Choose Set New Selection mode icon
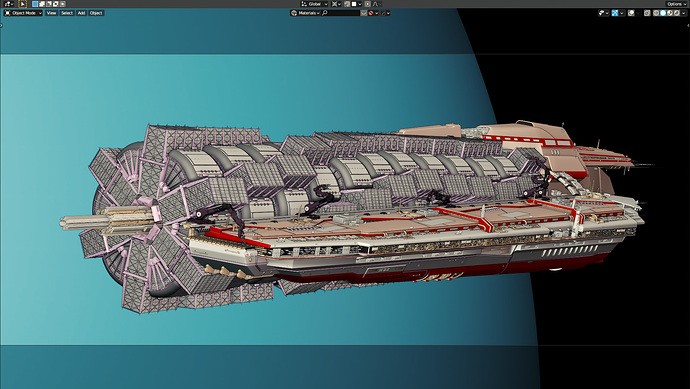Viewport: 690px width, 389px height. pos(35,4)
